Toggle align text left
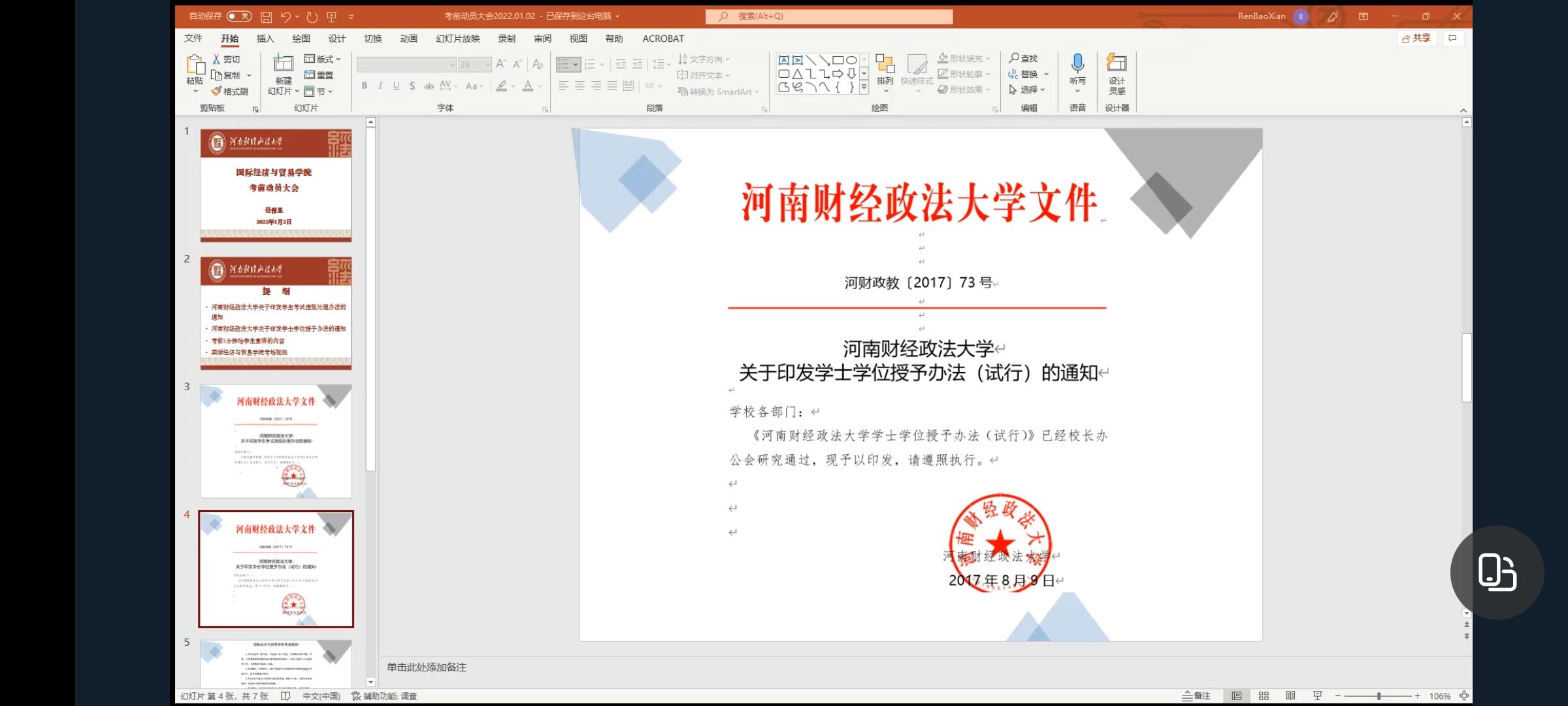Screen dimensions: 1568x706 pos(563,86)
